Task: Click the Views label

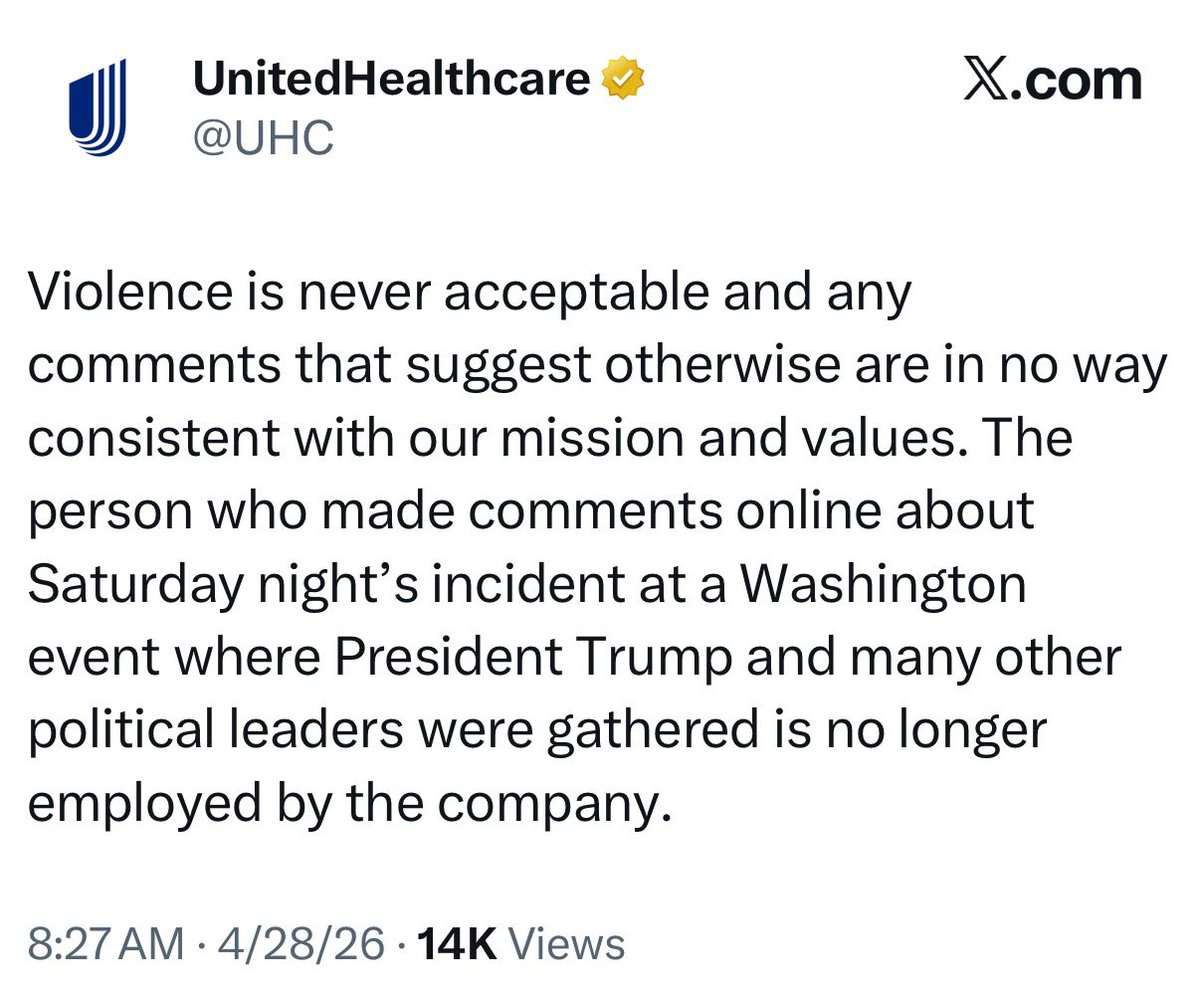Action: 567,944
